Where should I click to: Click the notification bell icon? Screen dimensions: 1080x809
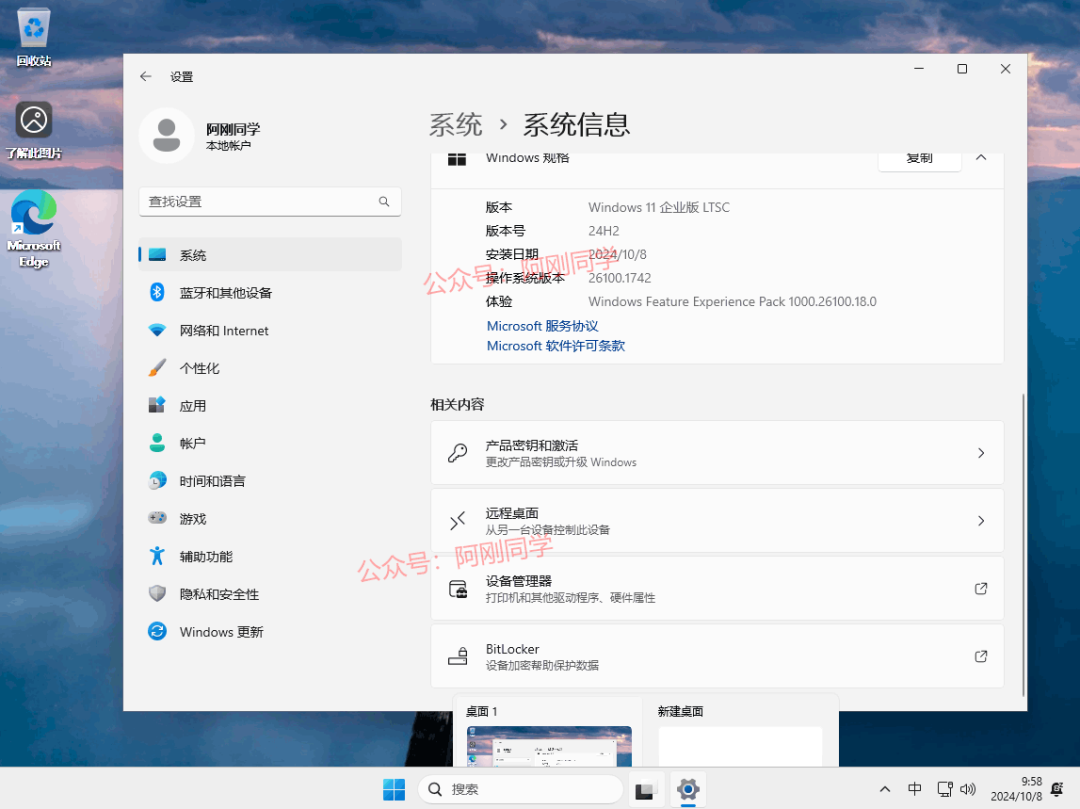coord(1057,789)
